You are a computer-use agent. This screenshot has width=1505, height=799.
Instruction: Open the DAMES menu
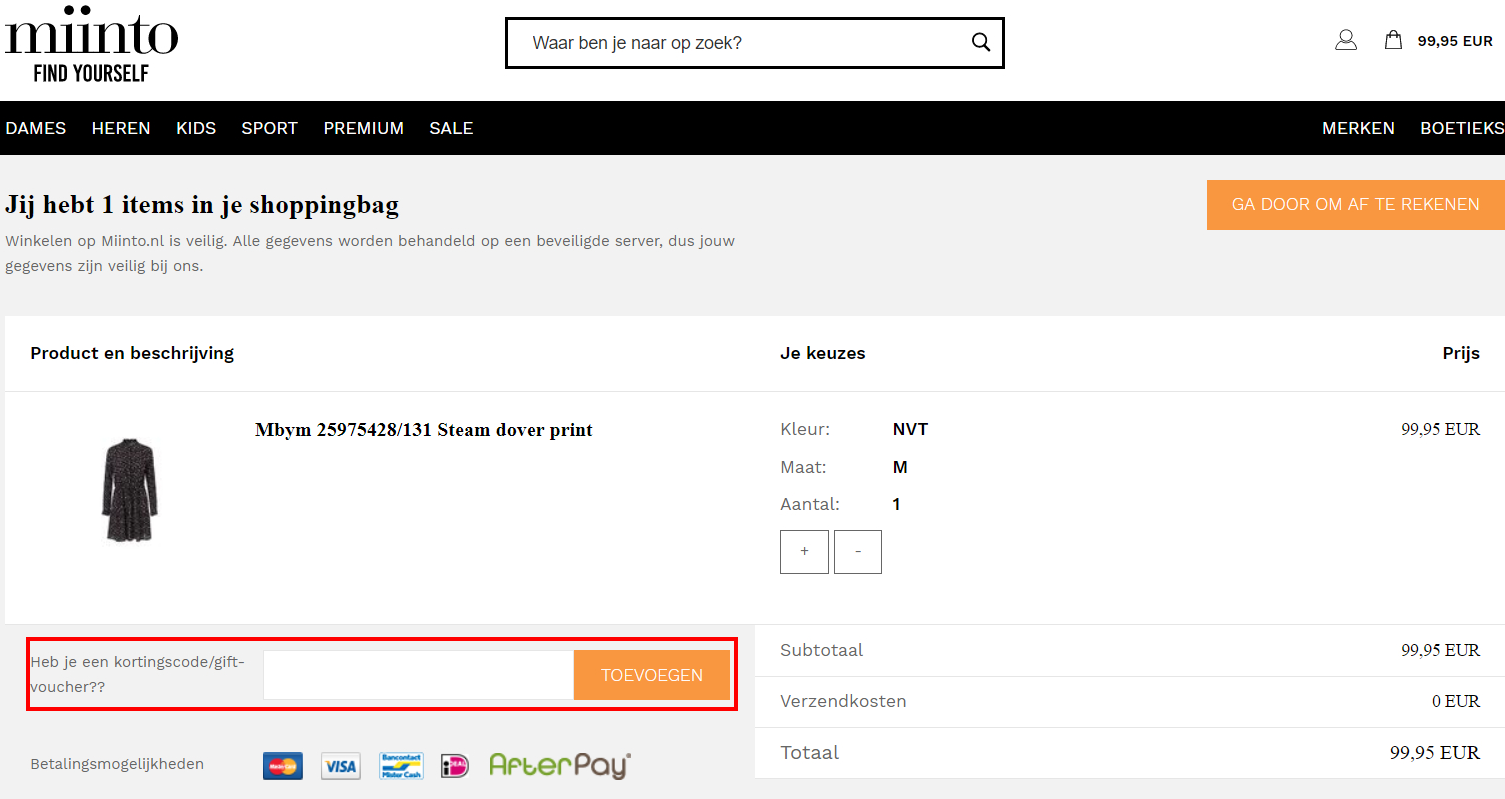click(x=36, y=128)
